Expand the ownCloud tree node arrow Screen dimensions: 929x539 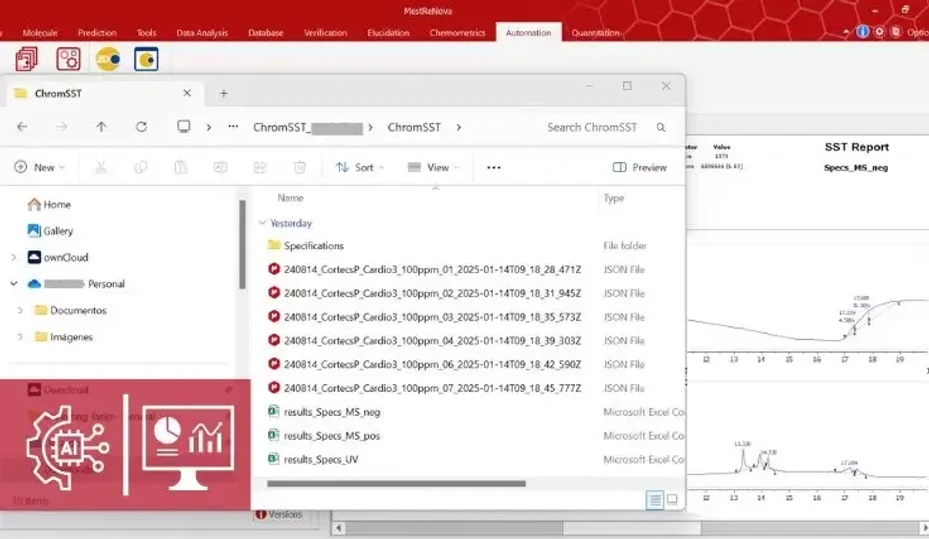(x=14, y=258)
